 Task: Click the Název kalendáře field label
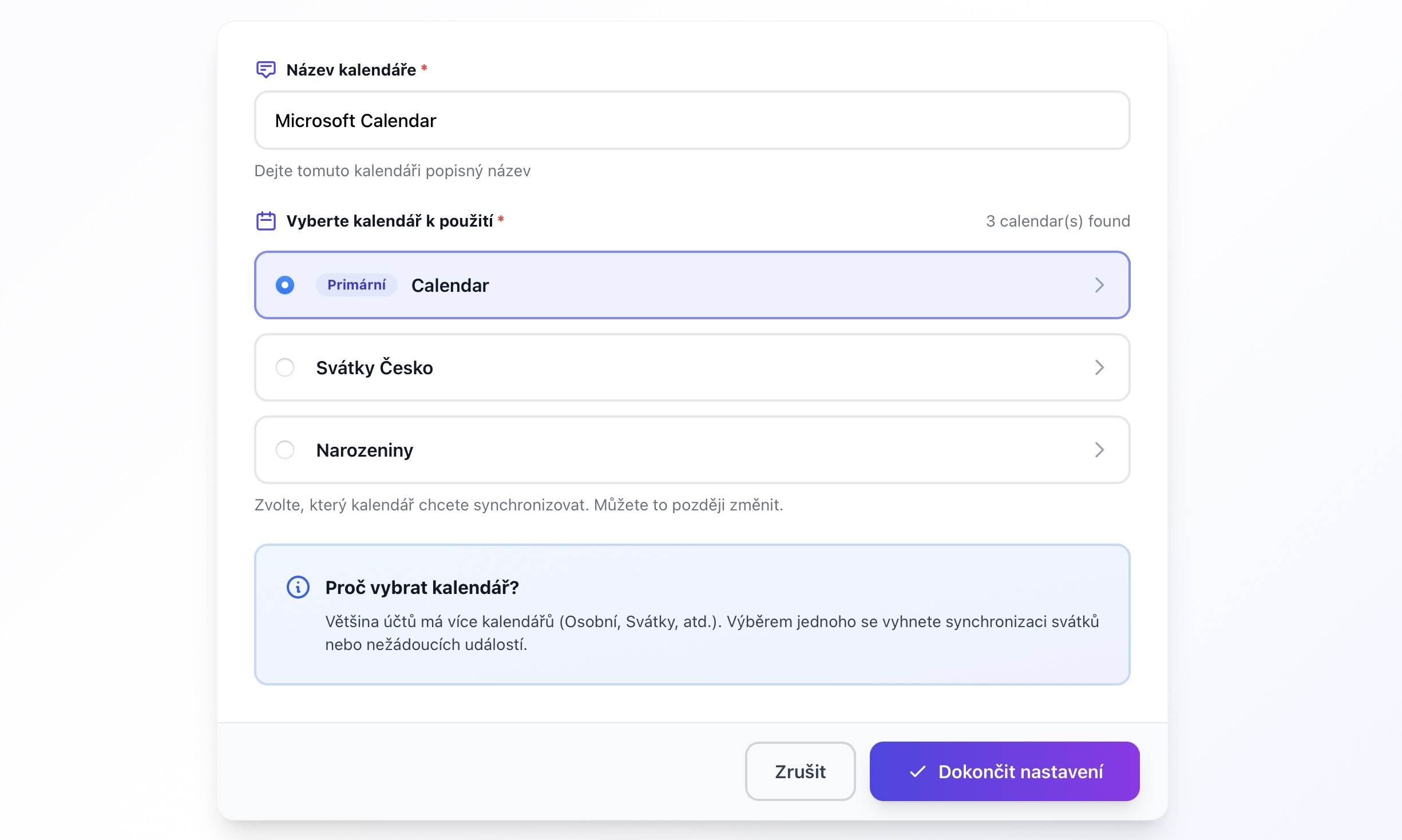click(351, 70)
